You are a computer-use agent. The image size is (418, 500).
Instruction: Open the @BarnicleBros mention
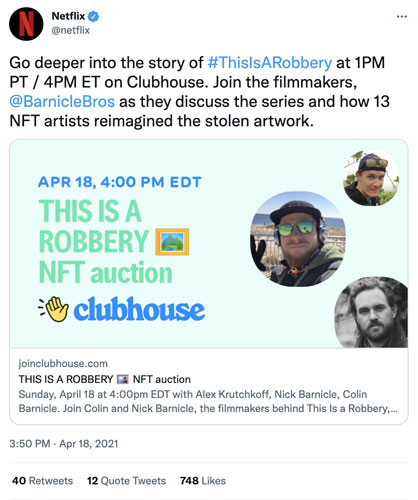(62, 102)
